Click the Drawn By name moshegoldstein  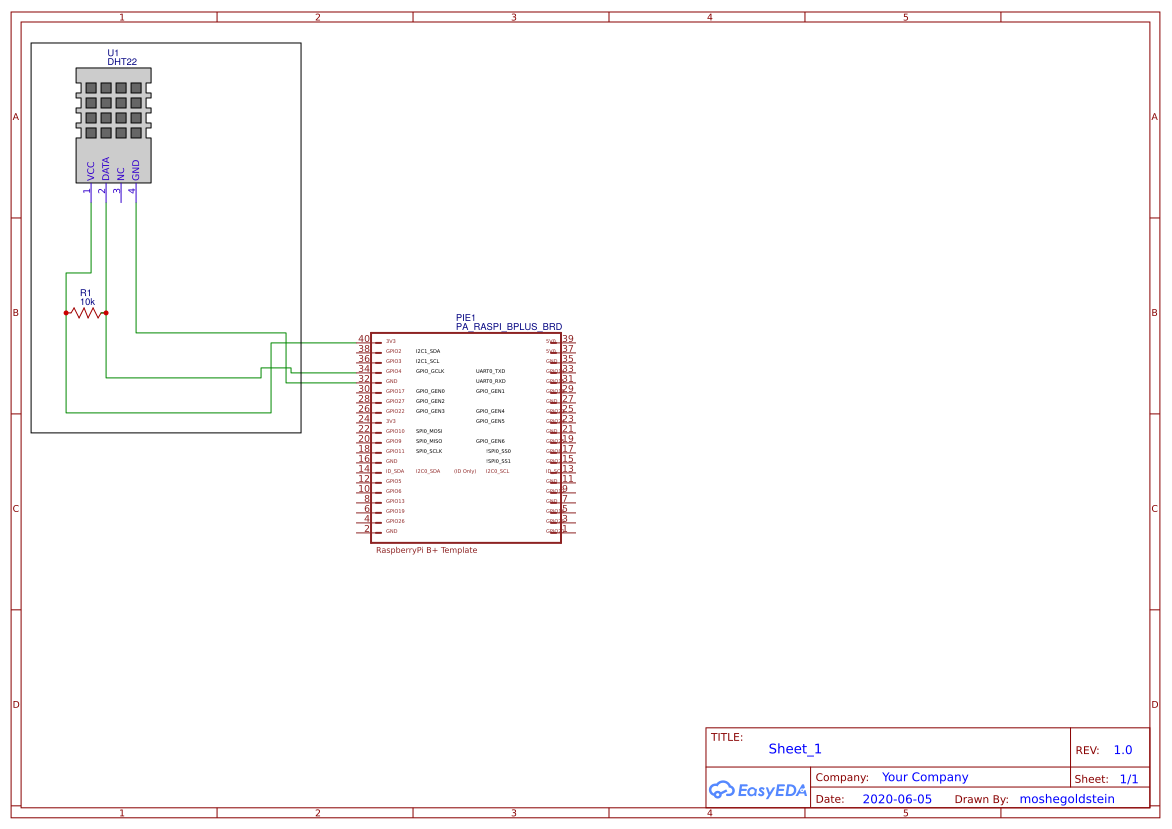point(1069,799)
